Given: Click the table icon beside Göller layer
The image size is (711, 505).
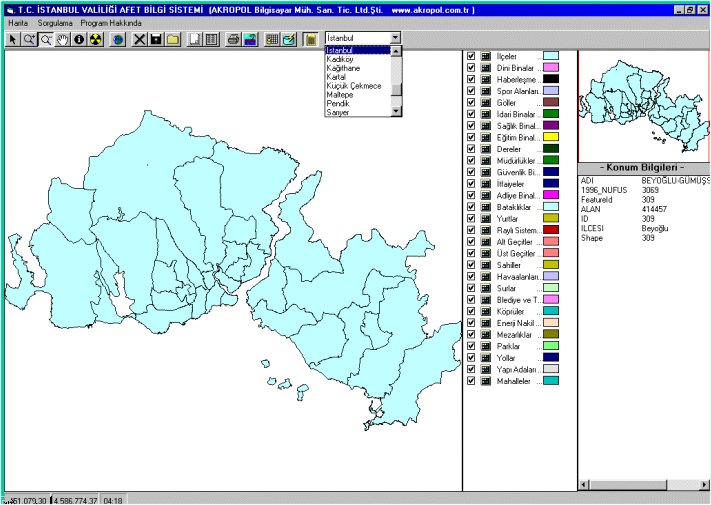Looking at the screenshot, I should (485, 102).
